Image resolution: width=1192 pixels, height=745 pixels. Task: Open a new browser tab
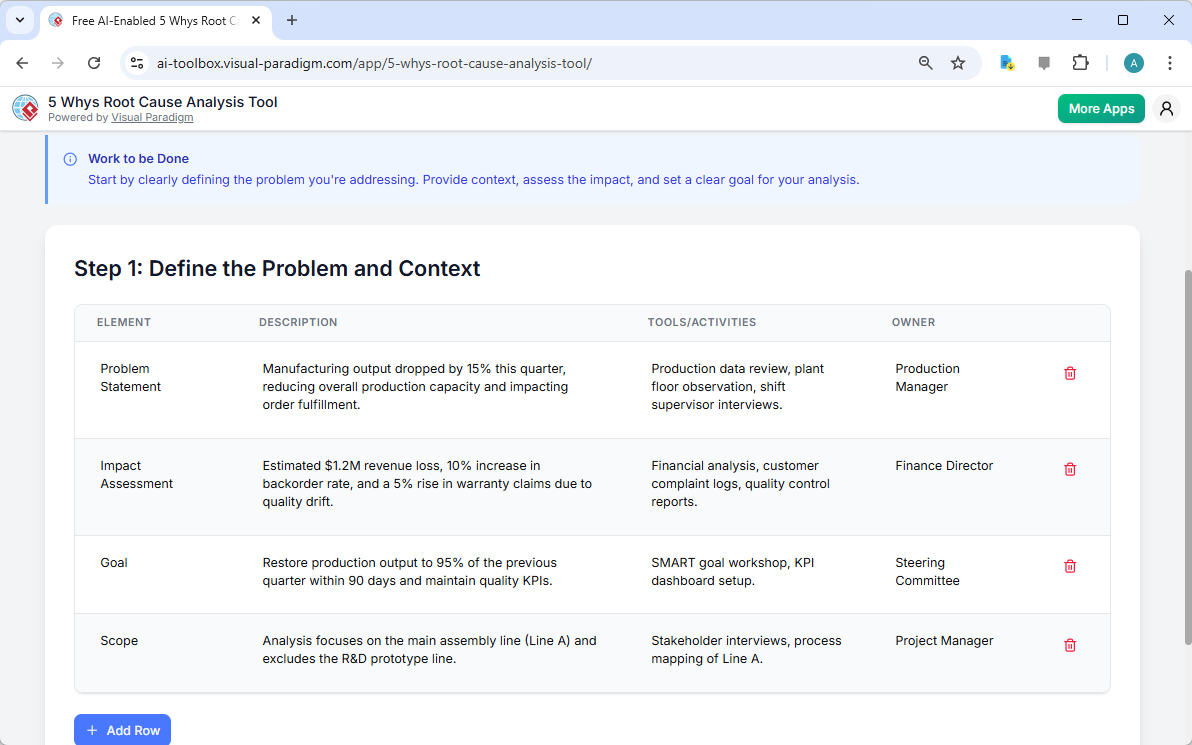(291, 20)
